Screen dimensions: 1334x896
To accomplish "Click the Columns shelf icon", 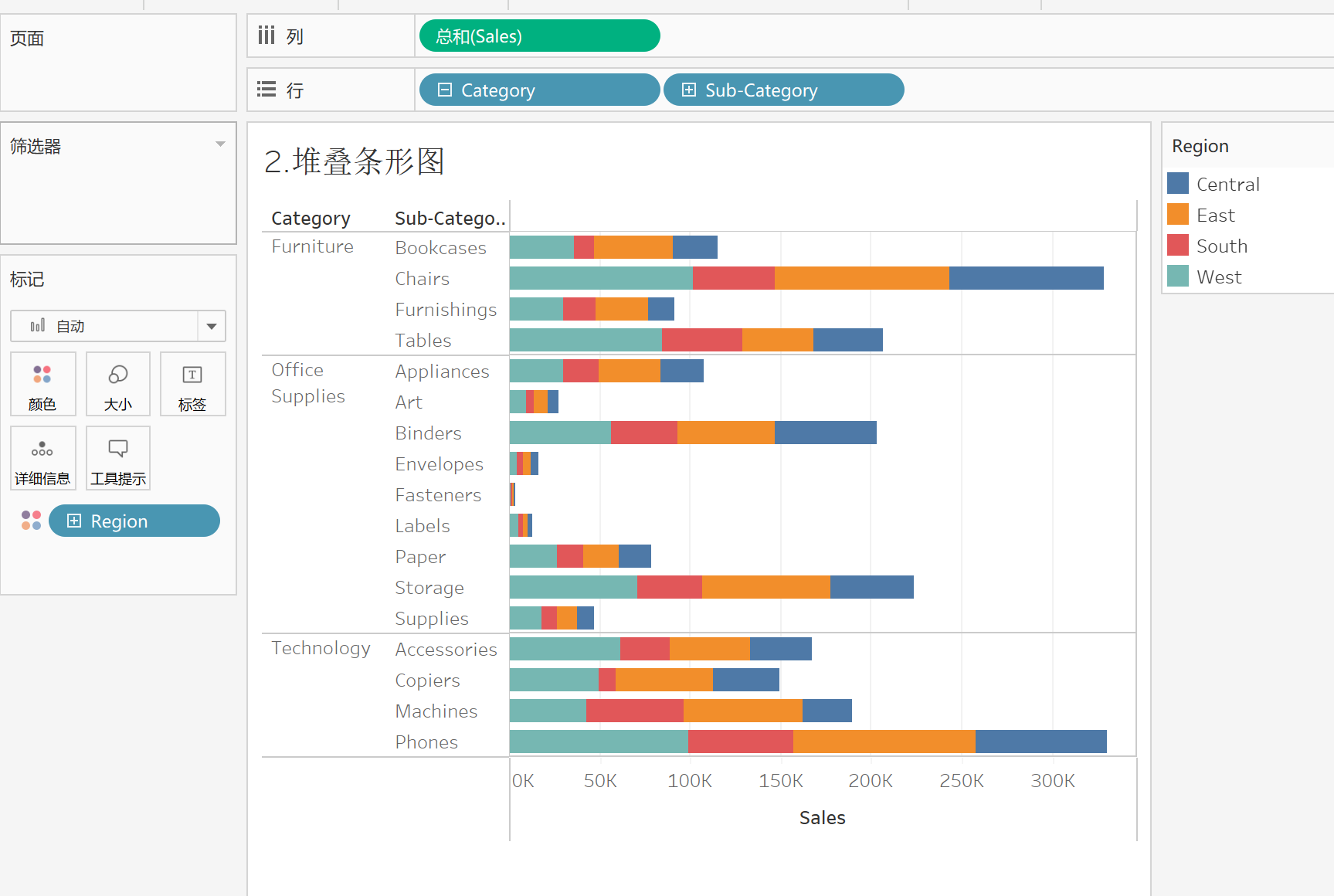I will (x=266, y=36).
